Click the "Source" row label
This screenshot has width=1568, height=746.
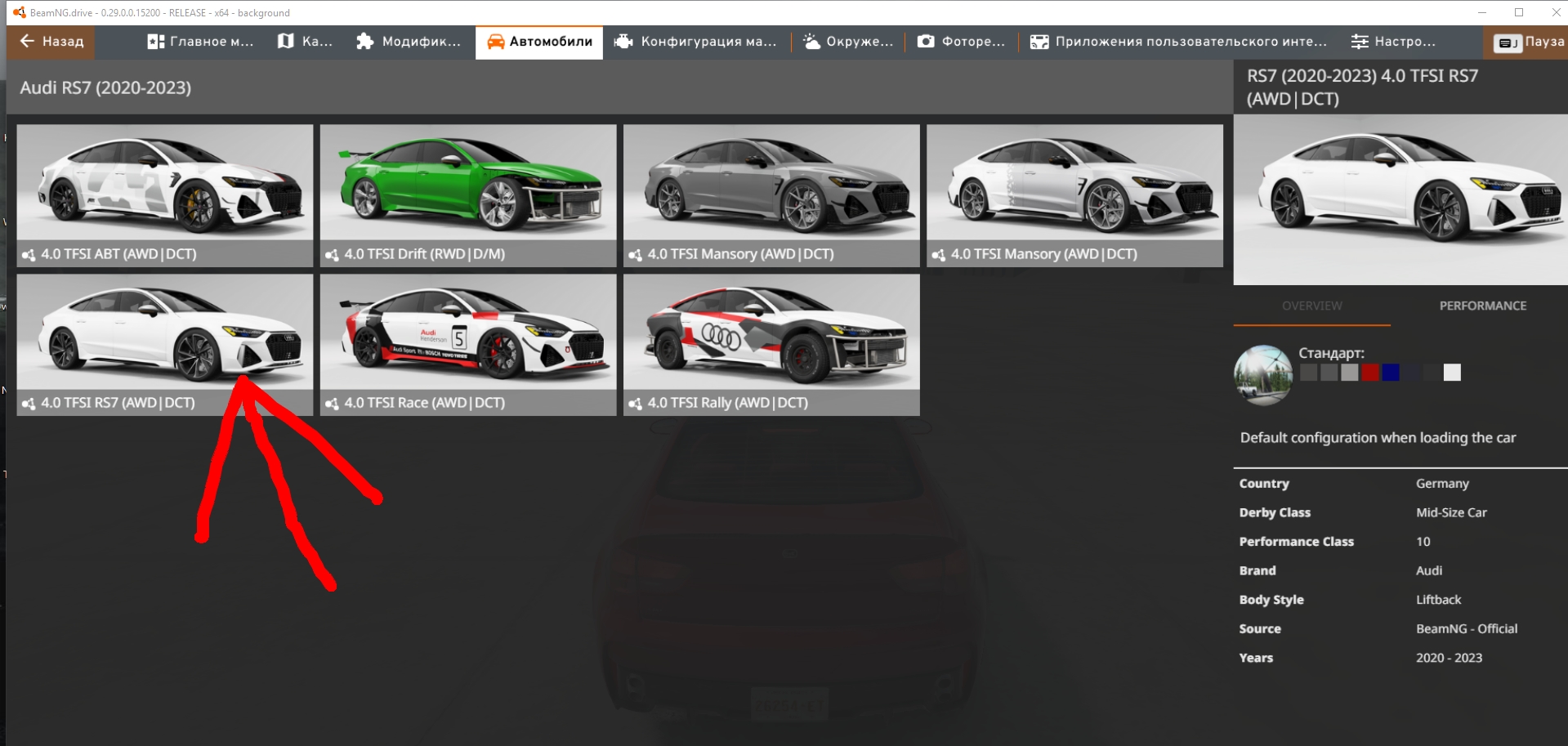1260,628
